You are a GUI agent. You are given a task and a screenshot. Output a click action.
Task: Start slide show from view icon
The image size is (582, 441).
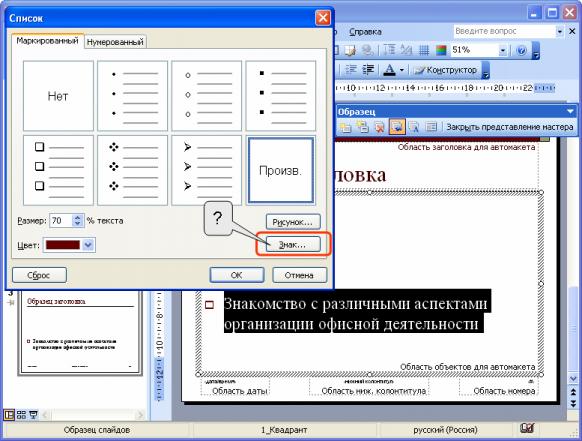pyautogui.click(x=33, y=414)
